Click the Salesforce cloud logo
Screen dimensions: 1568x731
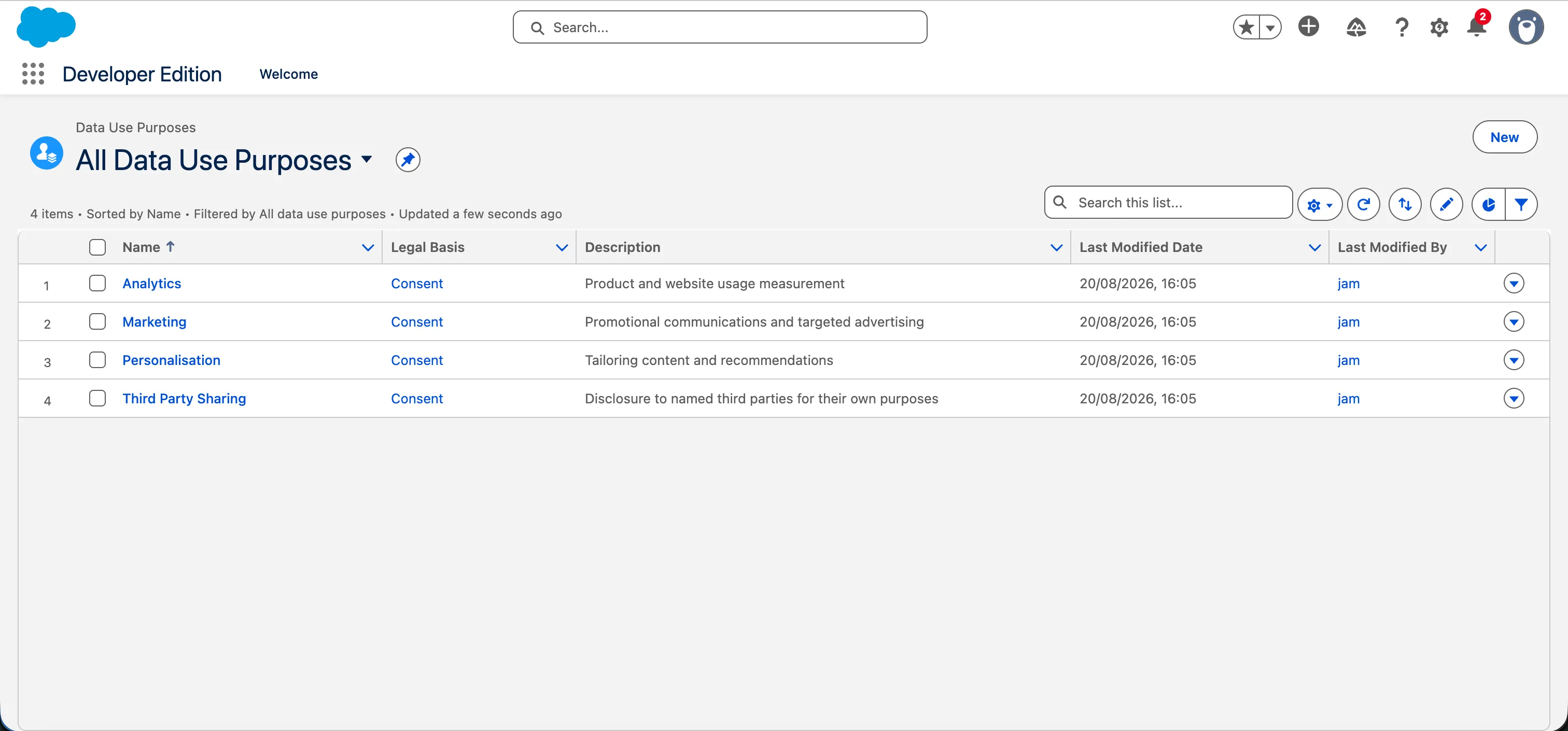tap(46, 27)
